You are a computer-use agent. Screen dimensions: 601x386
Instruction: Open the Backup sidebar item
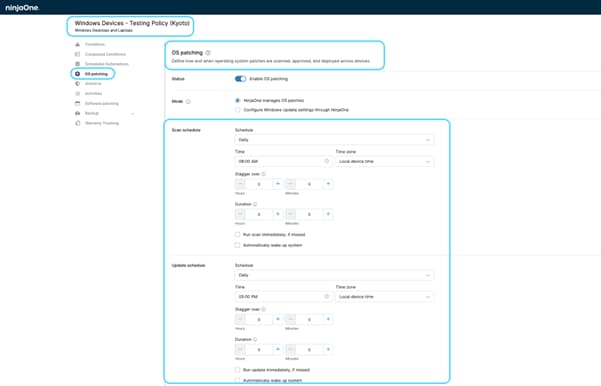(92, 113)
